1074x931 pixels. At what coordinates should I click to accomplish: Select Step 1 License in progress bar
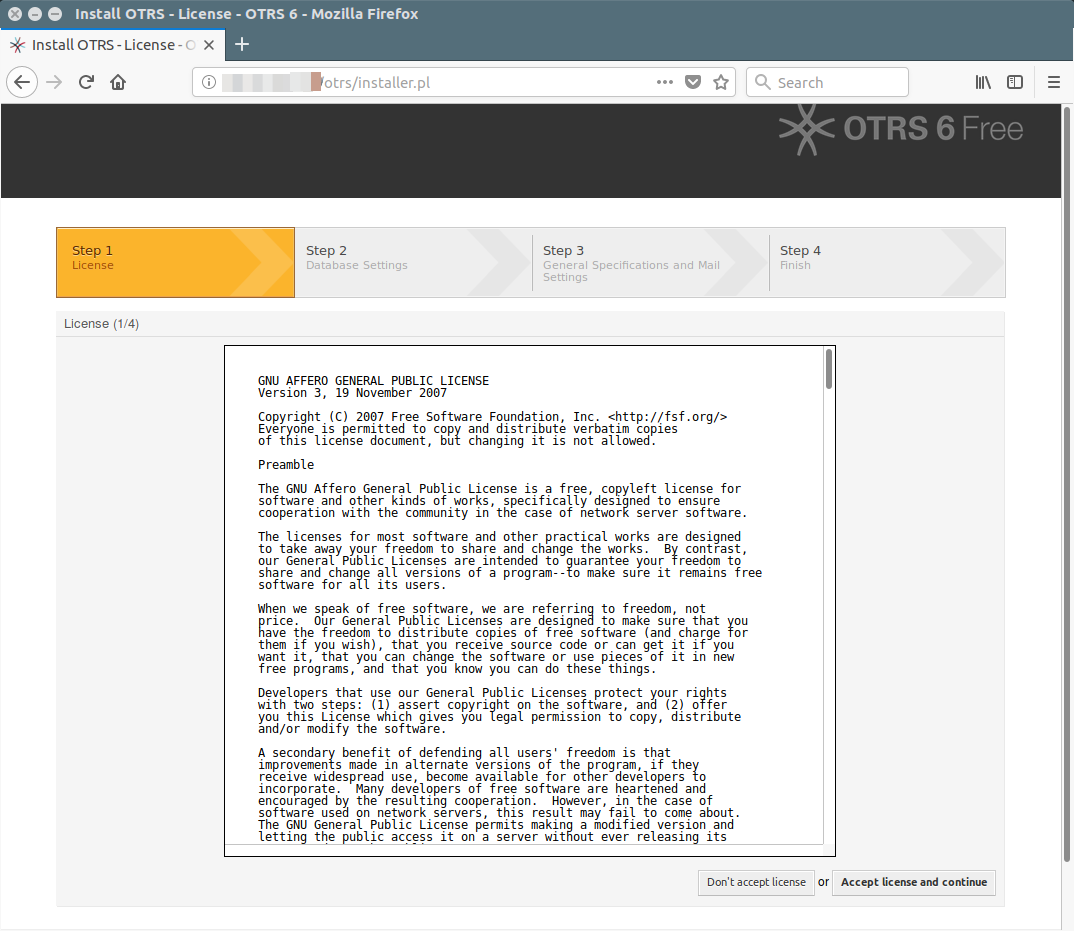click(x=175, y=262)
